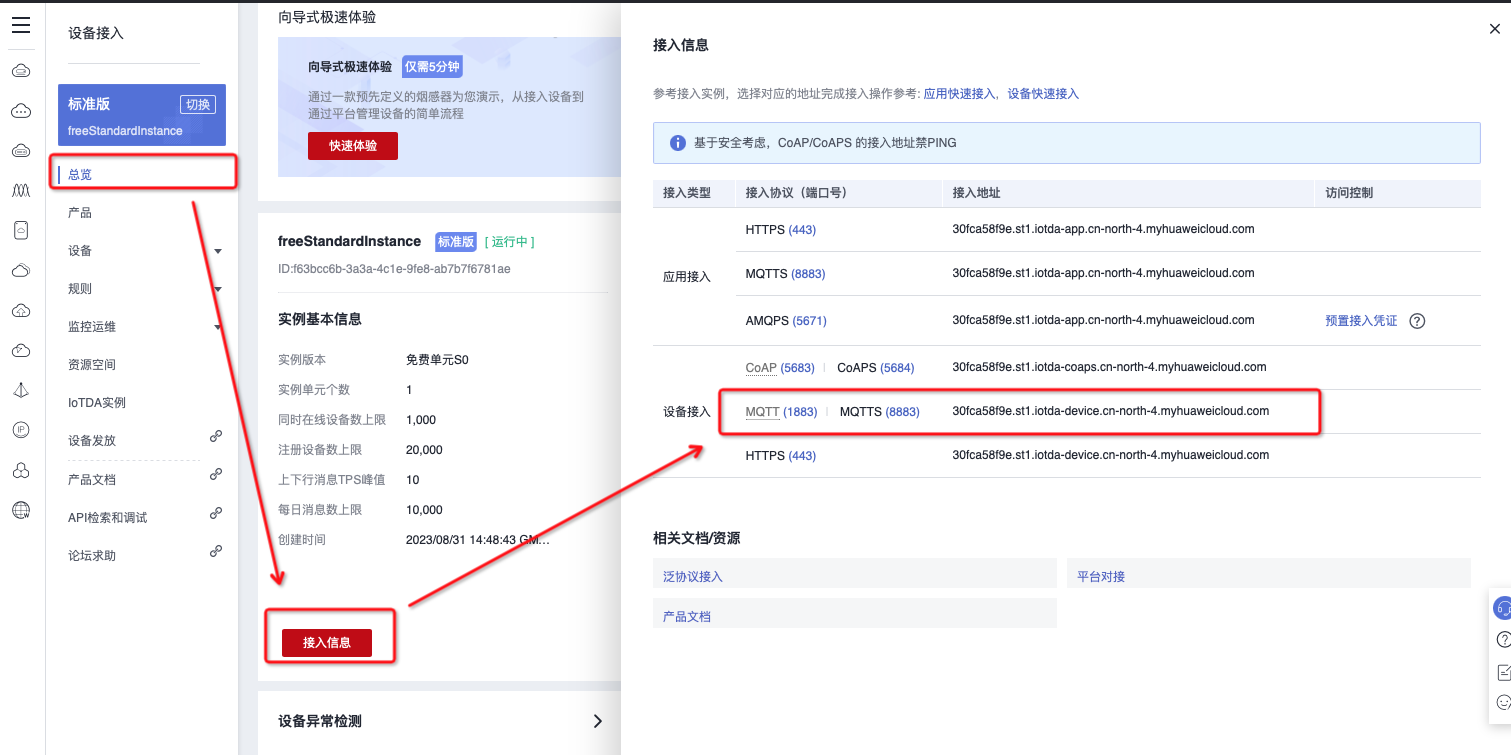The image size is (1511, 755).
Task: Click the IP circle icon in the left rail
Action: (21, 430)
